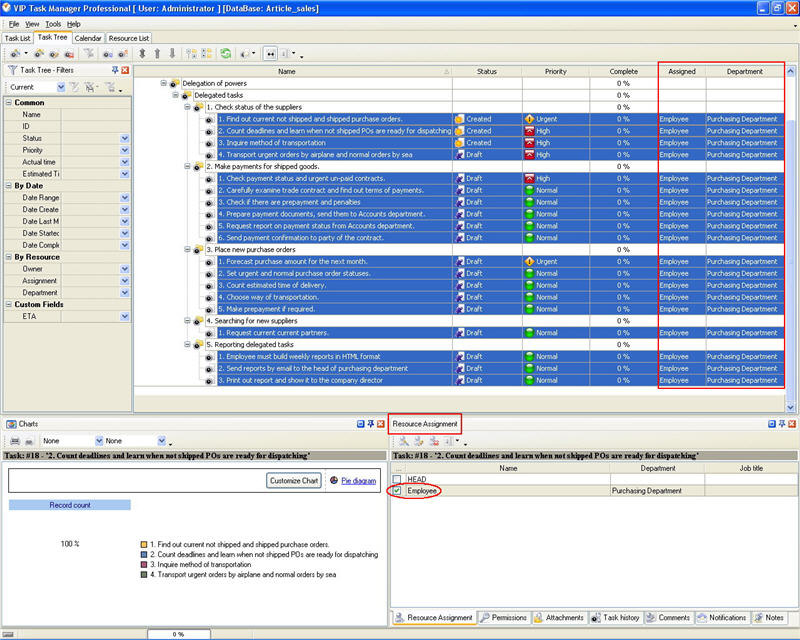Open the File menu
This screenshot has height=640, width=800.
(14, 24)
